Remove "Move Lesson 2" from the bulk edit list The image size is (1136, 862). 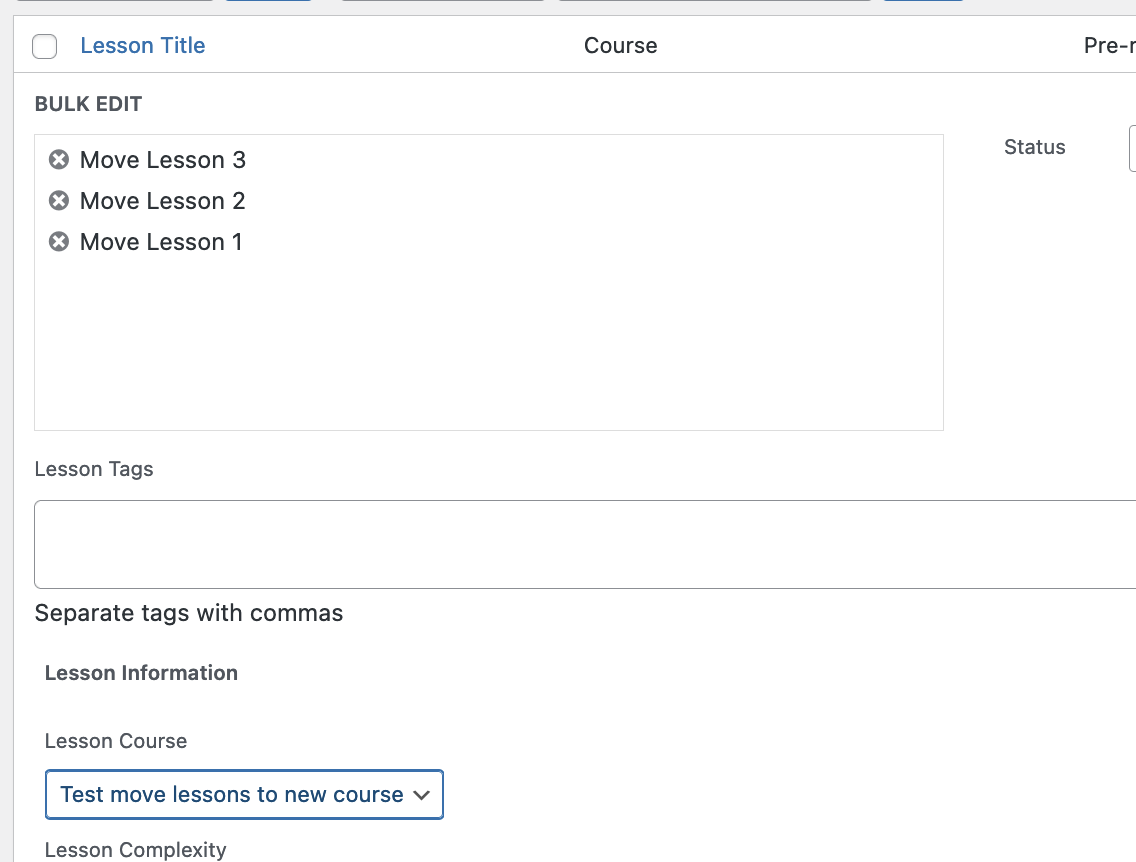58,200
